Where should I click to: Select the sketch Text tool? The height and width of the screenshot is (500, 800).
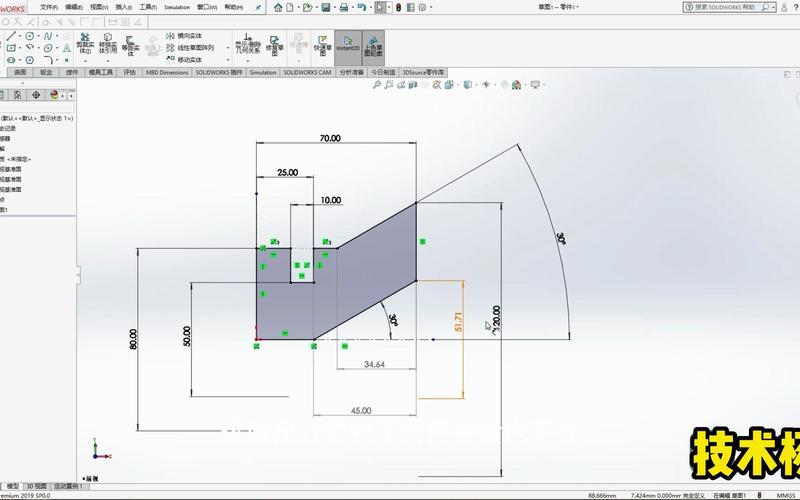click(66, 48)
